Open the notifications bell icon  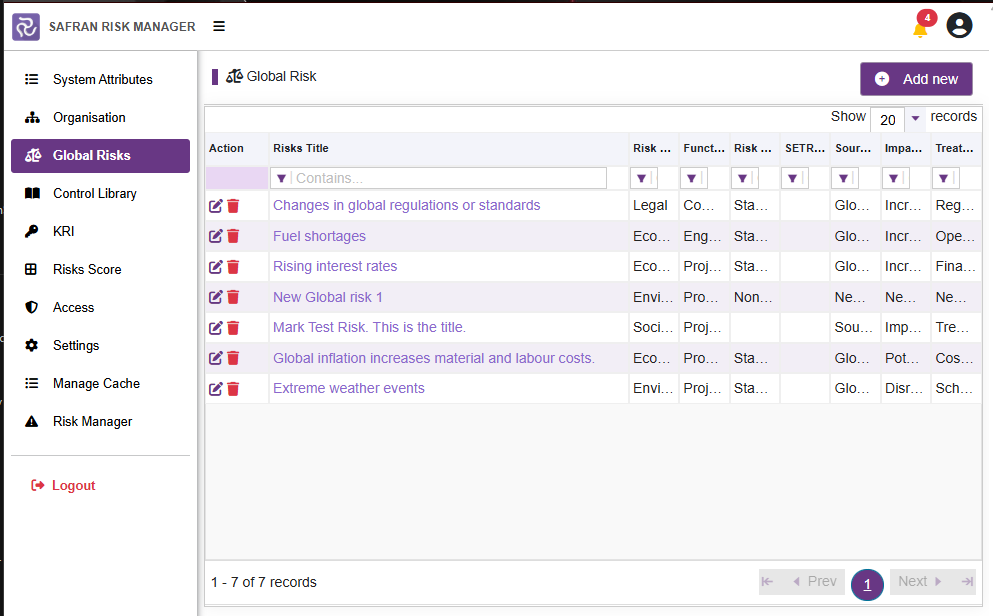tap(920, 29)
